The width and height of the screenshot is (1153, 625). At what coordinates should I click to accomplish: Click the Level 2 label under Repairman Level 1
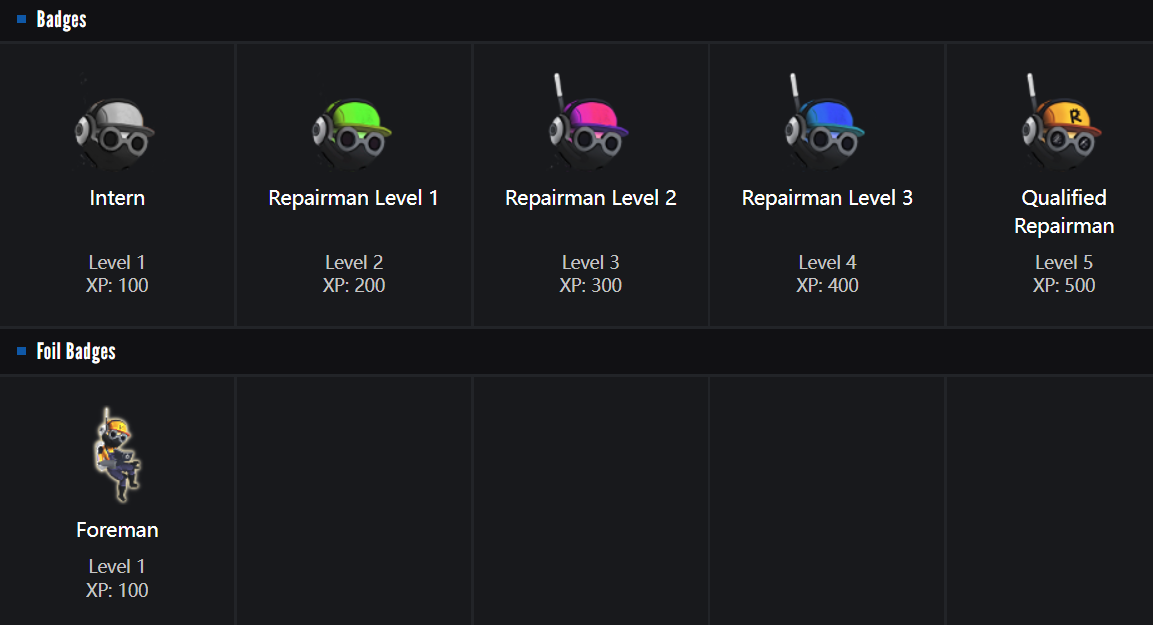353,263
